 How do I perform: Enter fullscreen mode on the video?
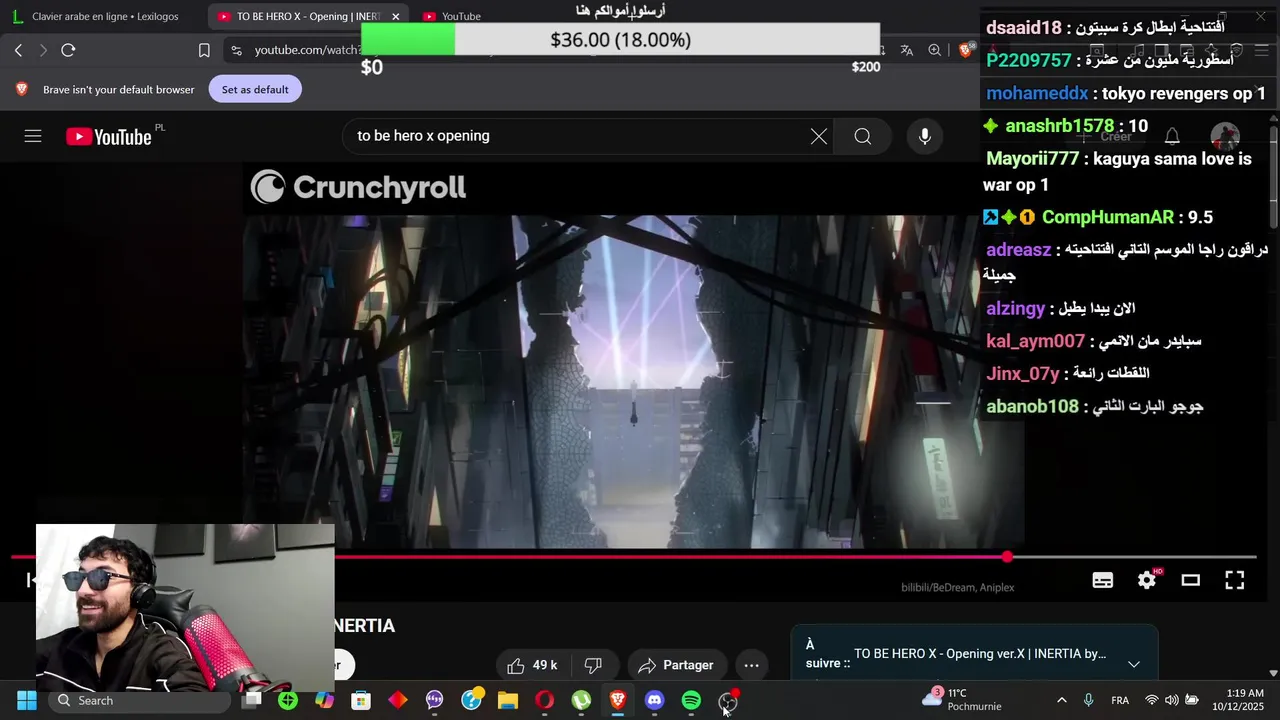coord(1235,580)
